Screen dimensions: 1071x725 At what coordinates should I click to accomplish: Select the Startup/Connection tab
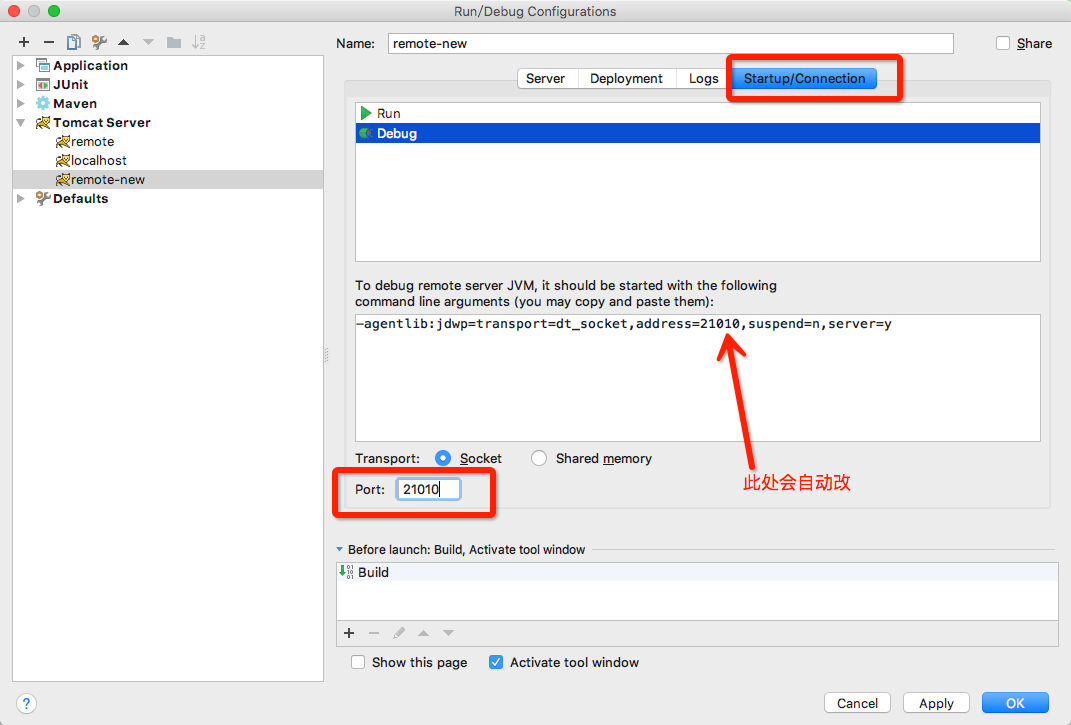(804, 79)
